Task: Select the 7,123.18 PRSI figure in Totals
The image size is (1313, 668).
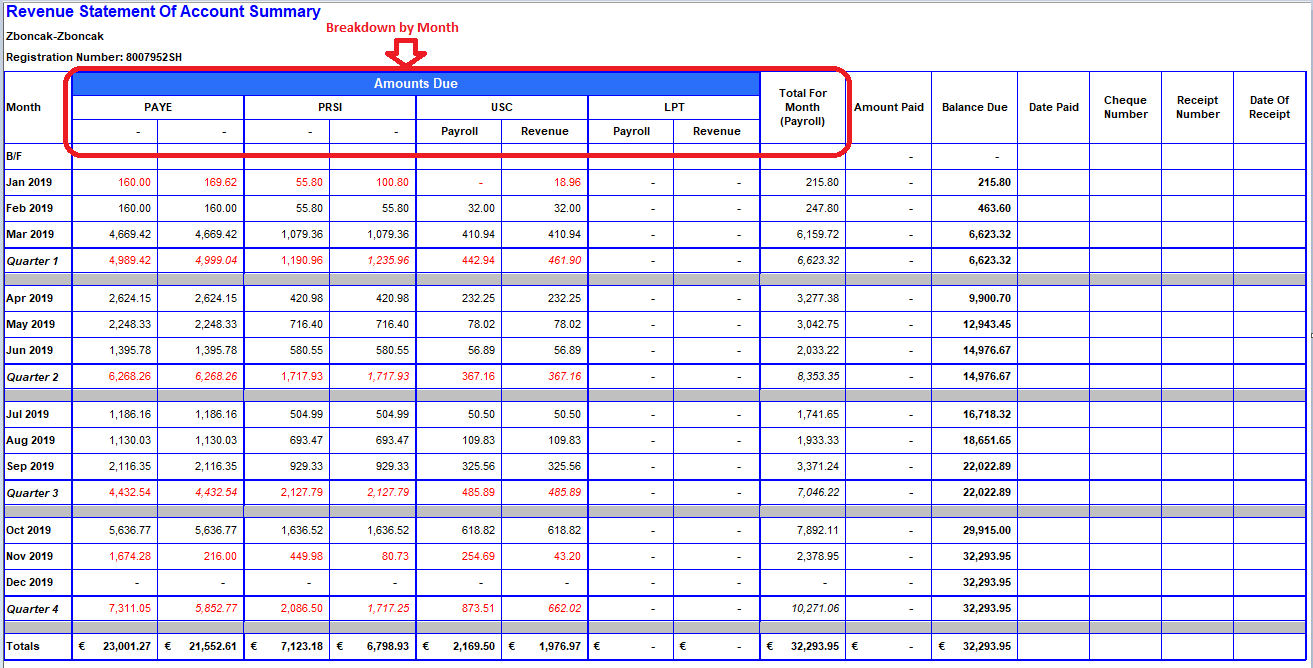Action: click(302, 646)
